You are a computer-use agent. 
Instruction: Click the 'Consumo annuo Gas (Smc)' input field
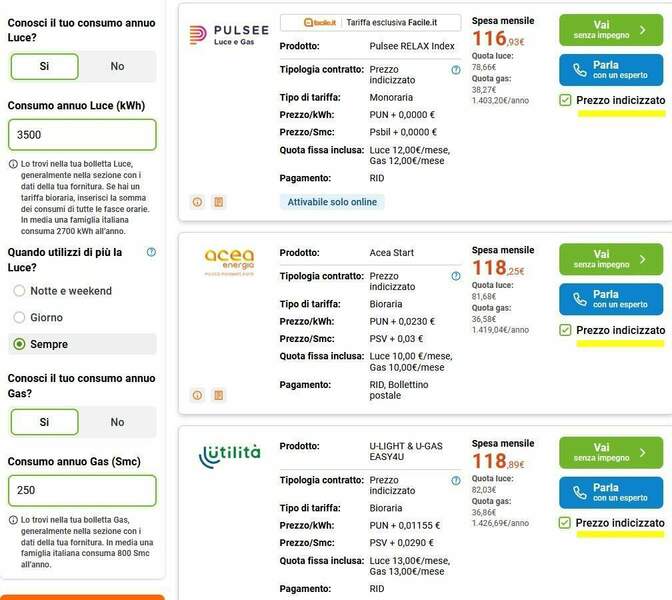pyautogui.click(x=82, y=490)
